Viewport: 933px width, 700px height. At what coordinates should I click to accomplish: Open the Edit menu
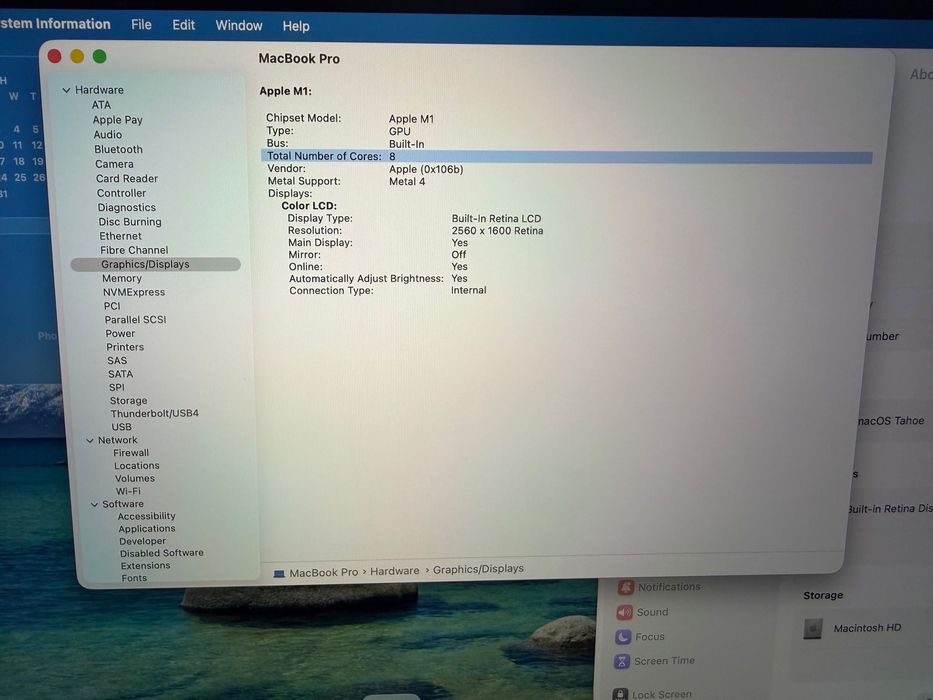coord(183,25)
